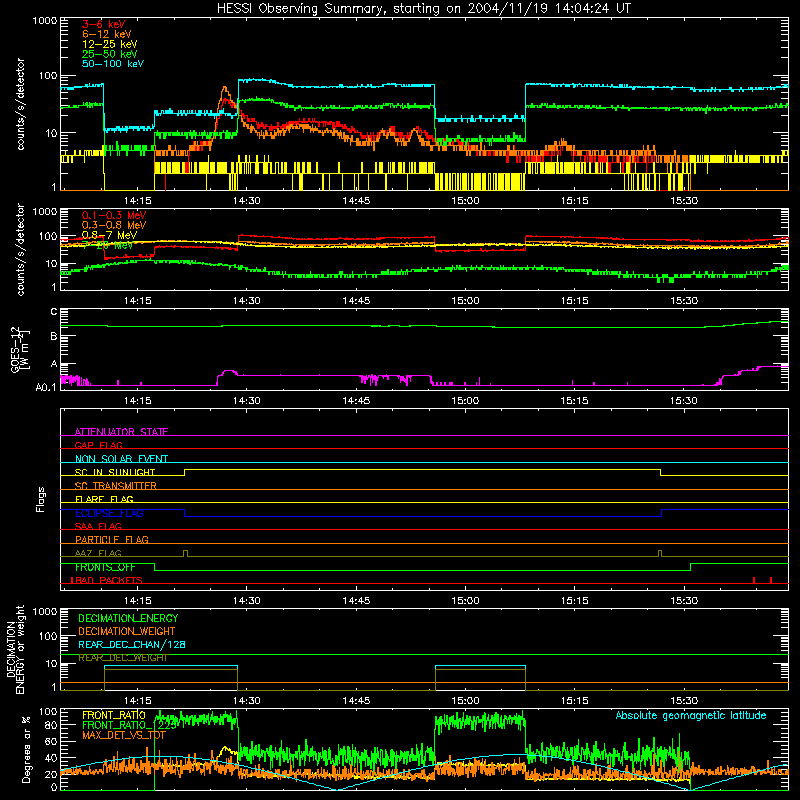Click the SC_TRANSMITTER flag label

(x=115, y=485)
